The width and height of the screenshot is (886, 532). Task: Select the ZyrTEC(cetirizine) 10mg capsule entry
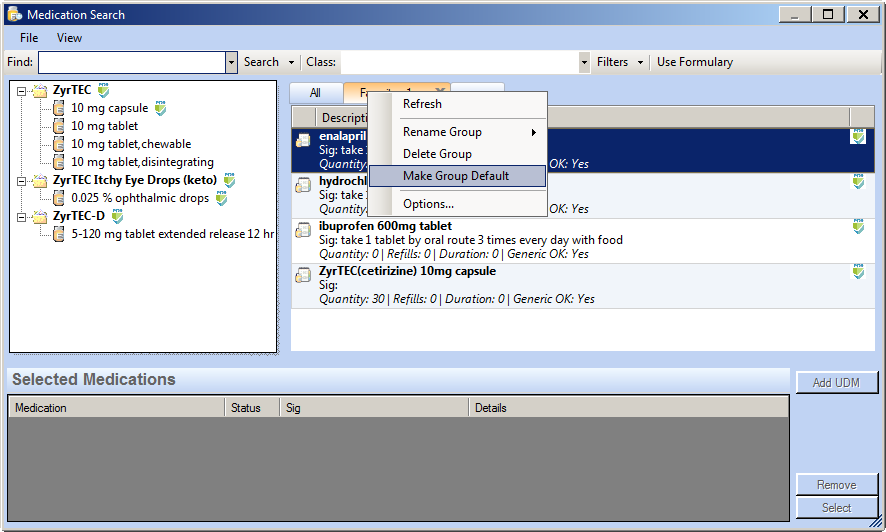583,286
